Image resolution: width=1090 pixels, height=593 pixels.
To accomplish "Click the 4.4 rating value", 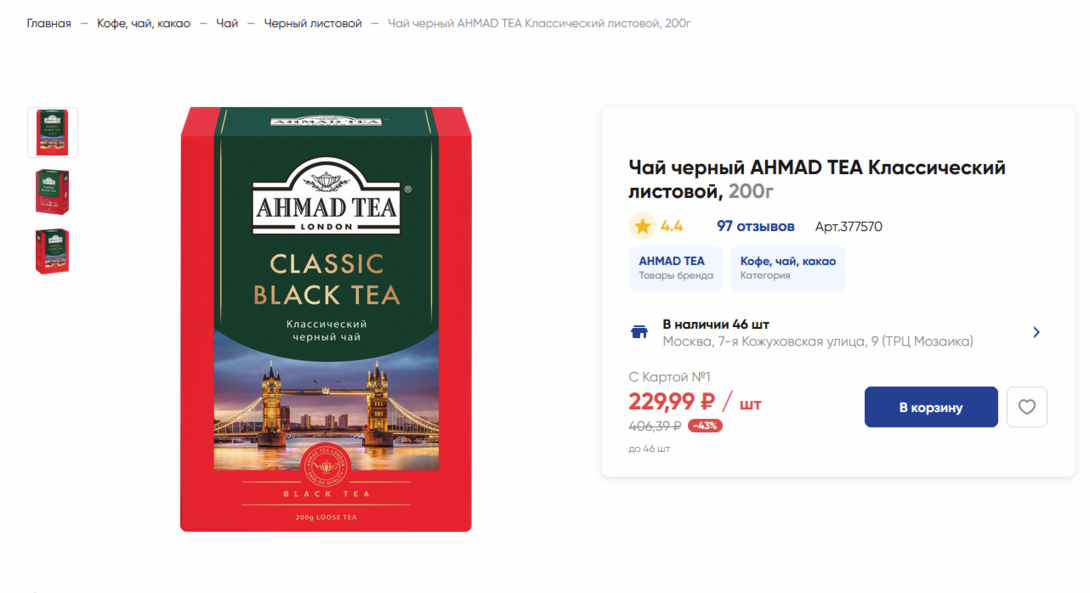I will [x=672, y=226].
